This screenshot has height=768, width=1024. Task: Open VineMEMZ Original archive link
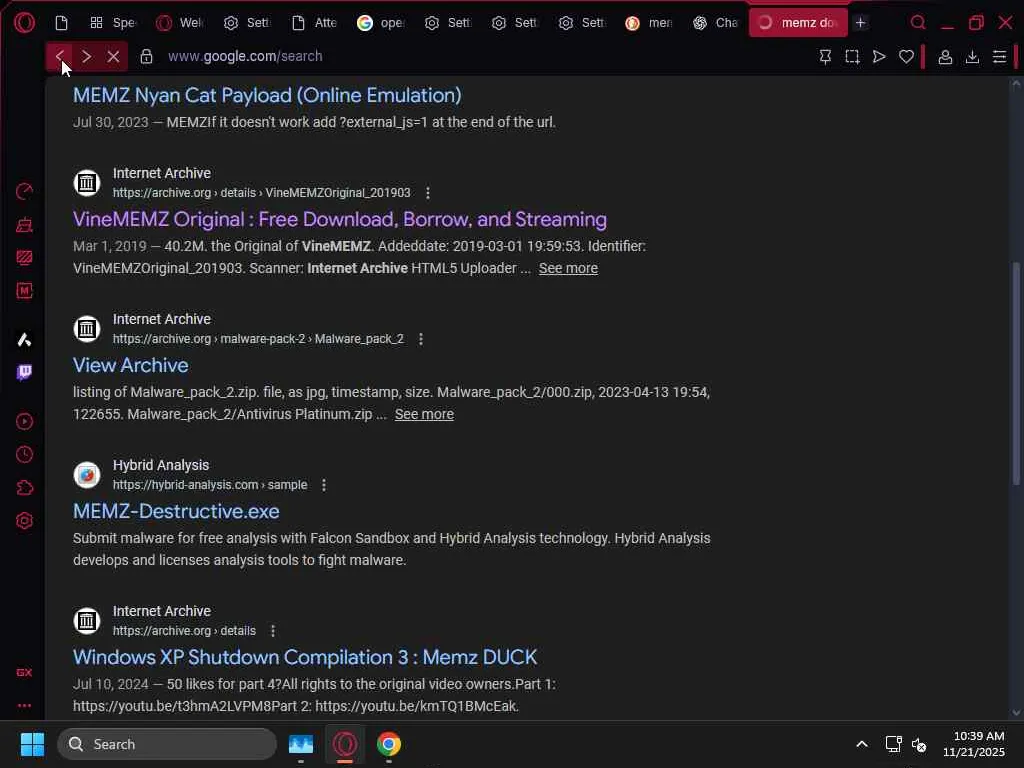point(340,219)
